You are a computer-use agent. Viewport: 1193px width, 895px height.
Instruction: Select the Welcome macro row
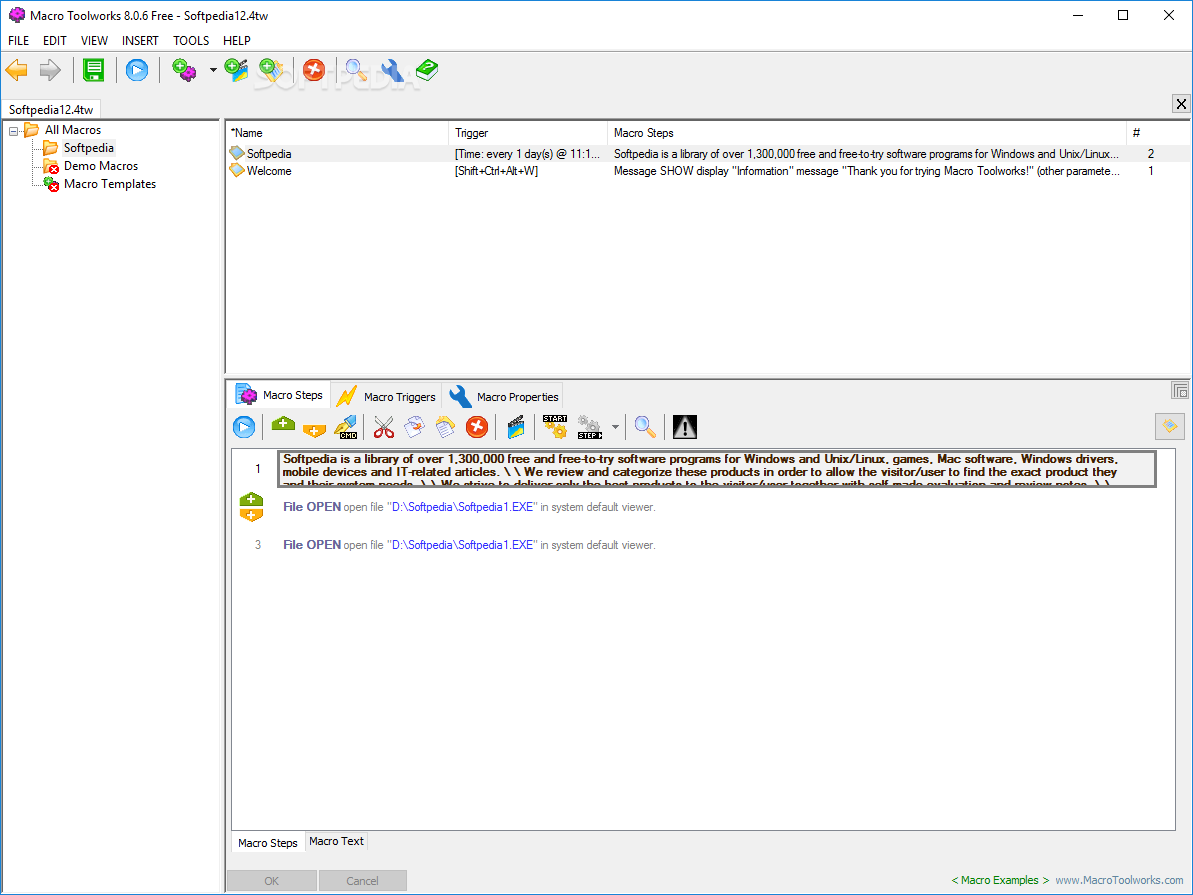tap(708, 171)
